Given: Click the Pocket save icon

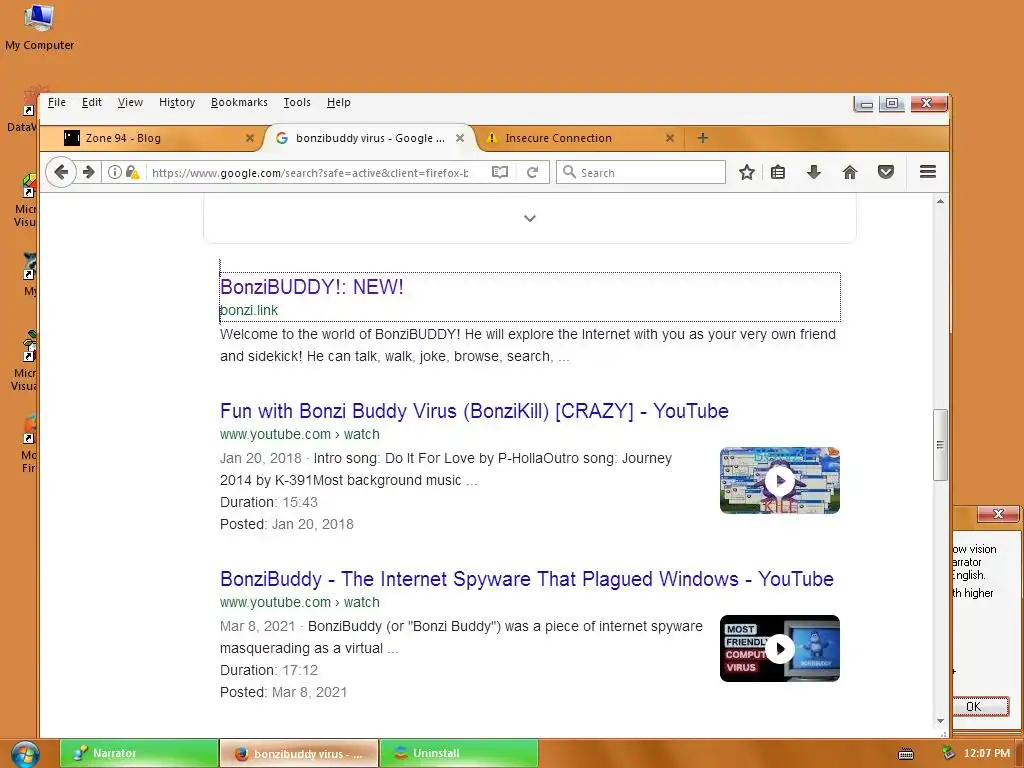Looking at the screenshot, I should pyautogui.click(x=886, y=172).
